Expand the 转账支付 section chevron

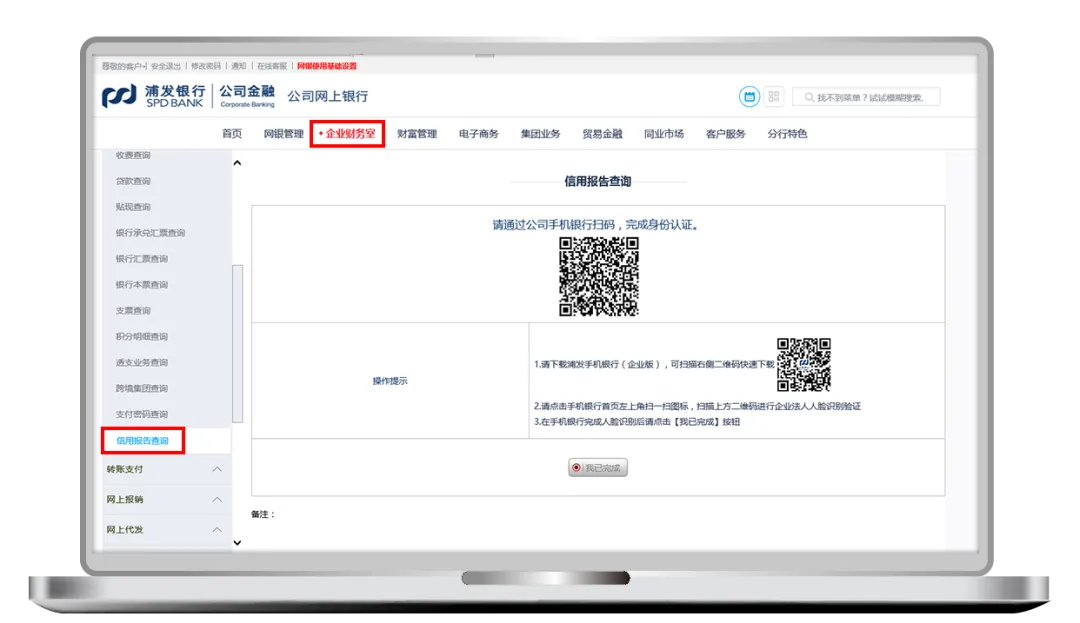coord(217,469)
